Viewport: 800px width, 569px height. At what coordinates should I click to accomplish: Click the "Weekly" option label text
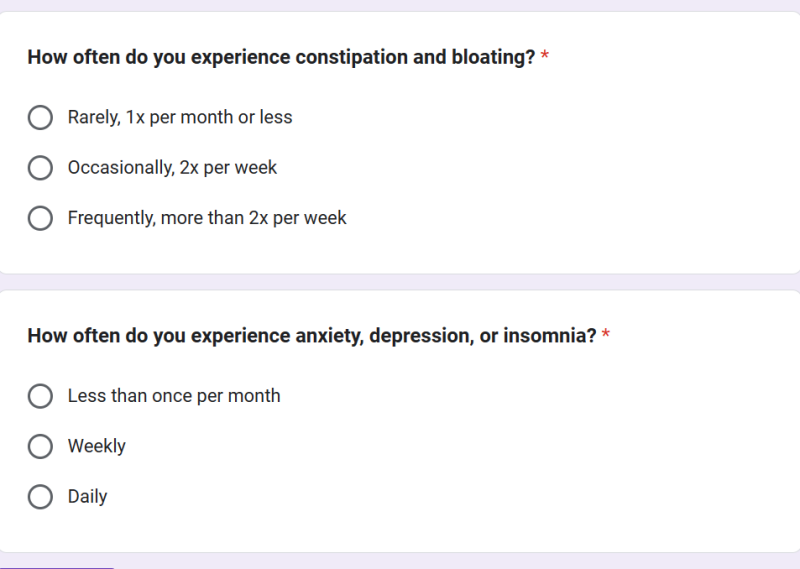97,447
